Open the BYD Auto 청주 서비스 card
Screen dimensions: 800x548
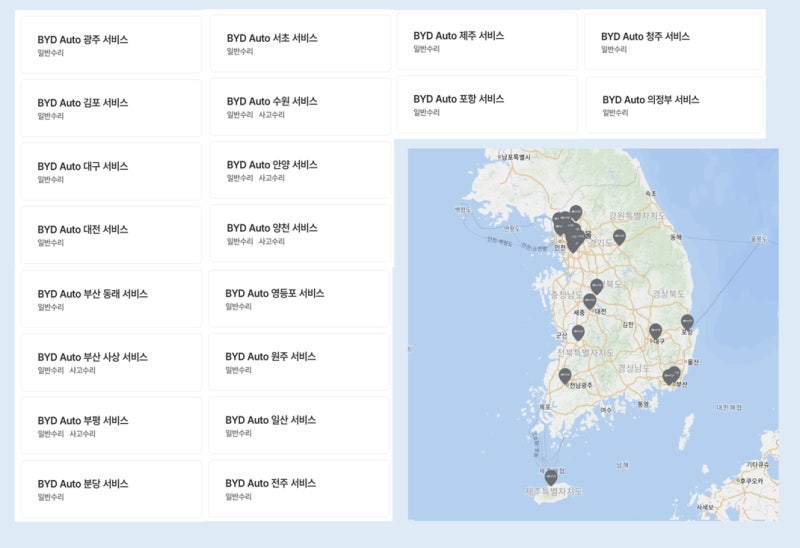tap(673, 42)
